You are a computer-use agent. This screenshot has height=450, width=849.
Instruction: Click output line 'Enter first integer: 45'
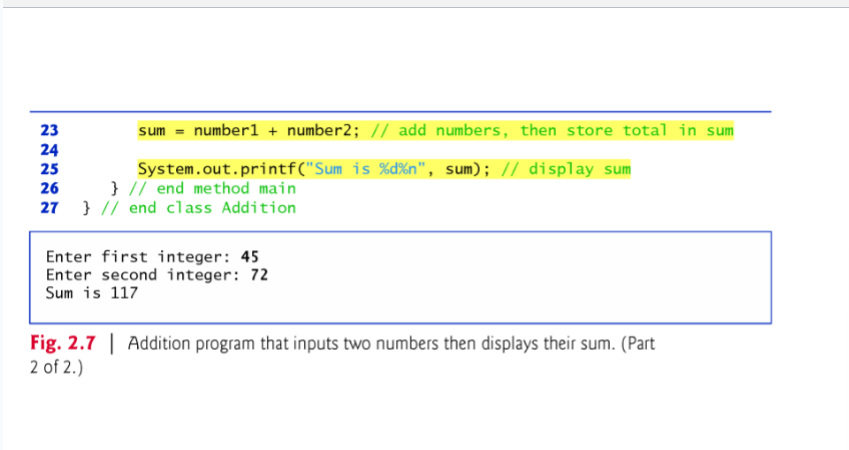pos(152,257)
